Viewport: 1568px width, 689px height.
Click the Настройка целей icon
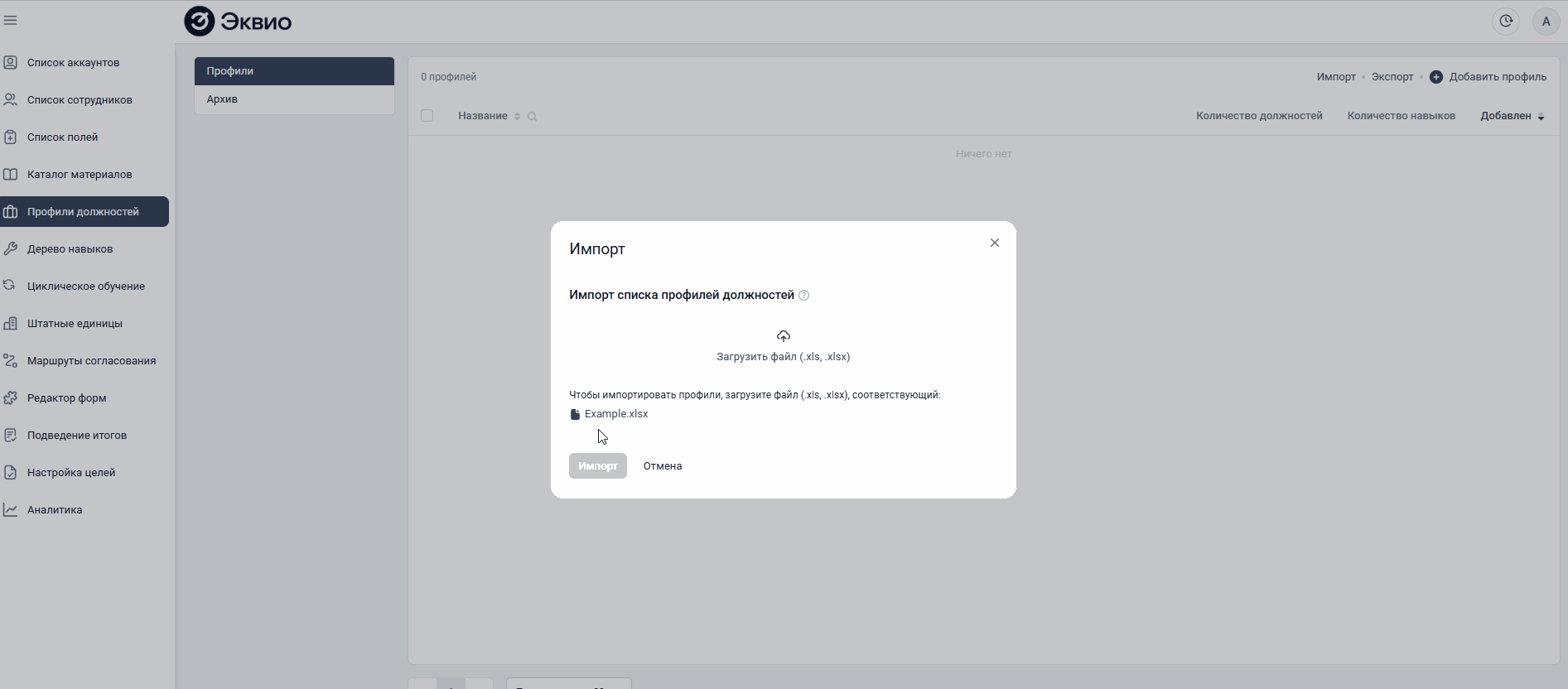pos(11,472)
